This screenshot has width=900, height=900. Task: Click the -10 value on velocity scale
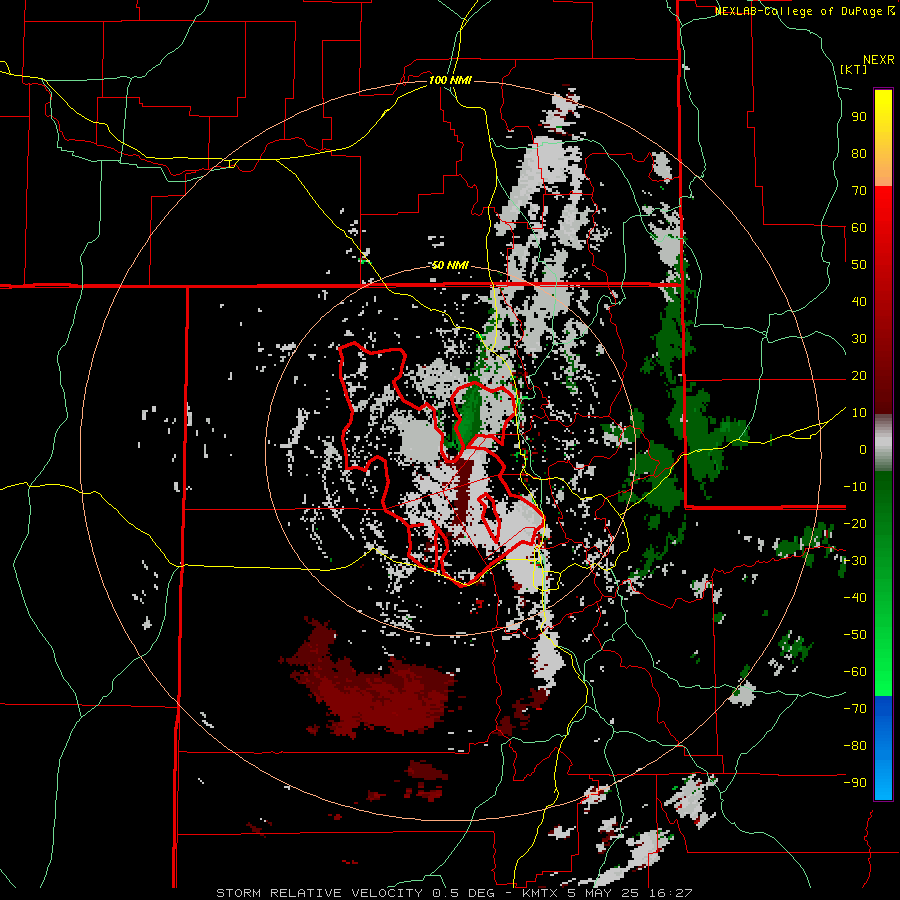[x=855, y=487]
